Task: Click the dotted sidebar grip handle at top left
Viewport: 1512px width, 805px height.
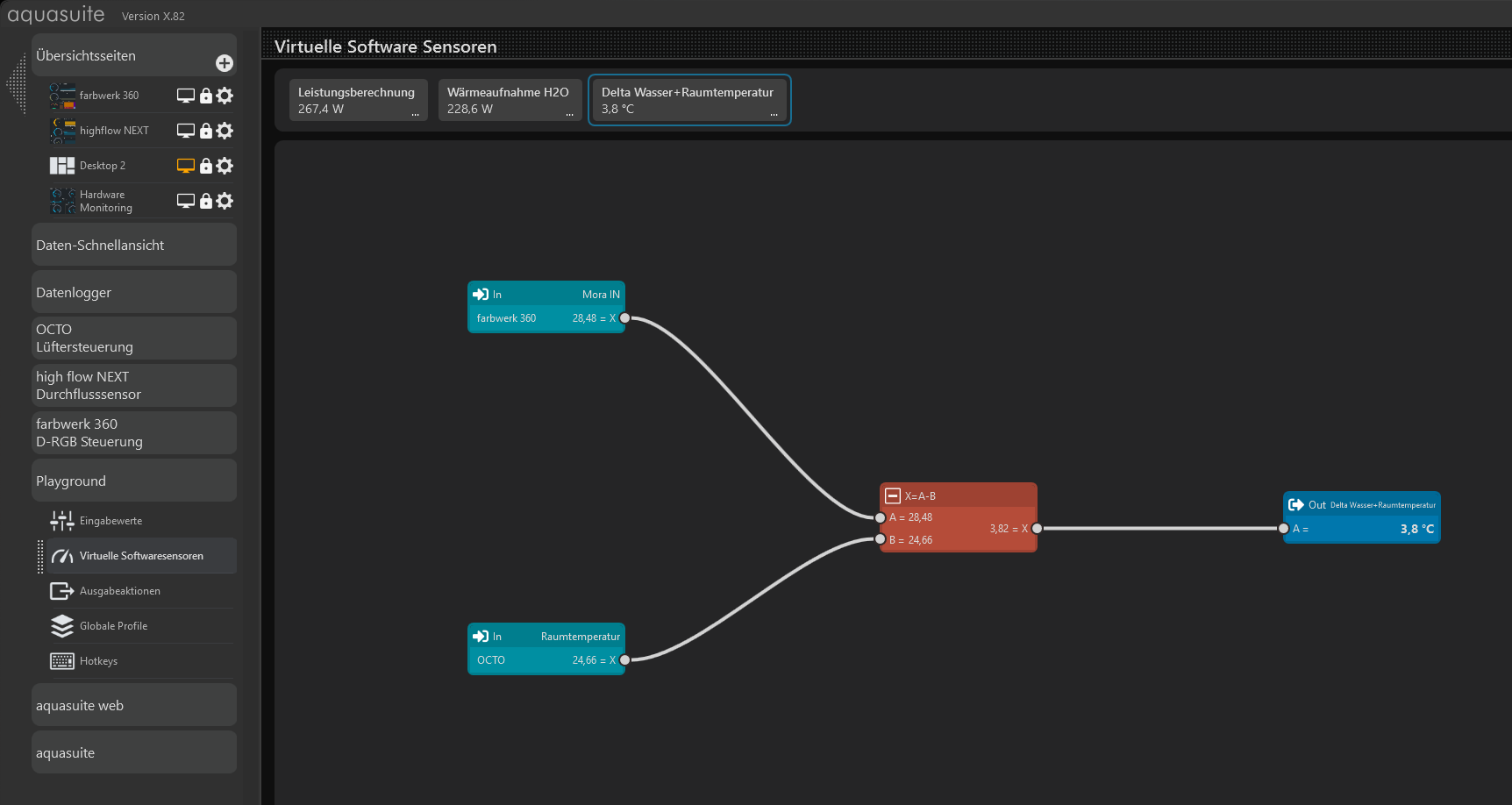Action: [17, 84]
